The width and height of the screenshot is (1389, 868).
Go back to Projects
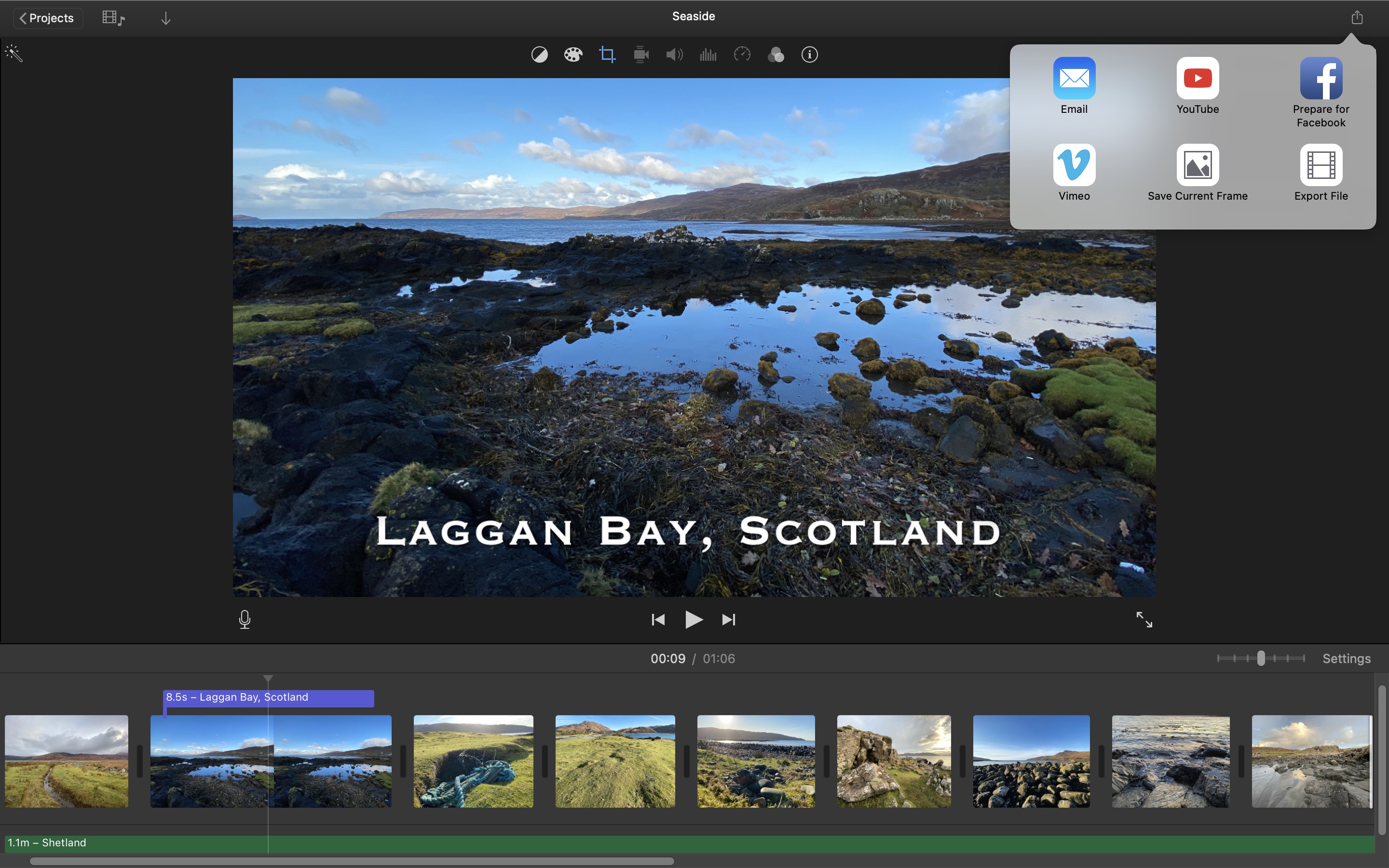pyautogui.click(x=48, y=18)
